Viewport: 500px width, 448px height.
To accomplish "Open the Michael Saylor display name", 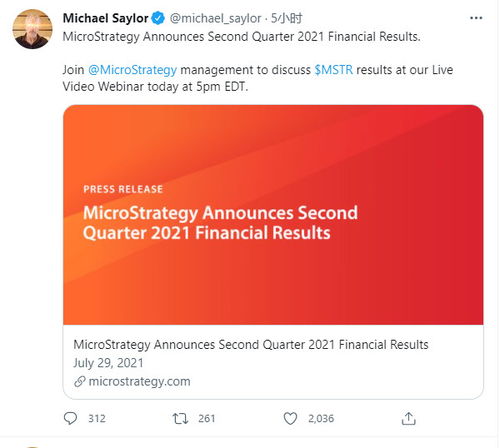I will tap(105, 18).
